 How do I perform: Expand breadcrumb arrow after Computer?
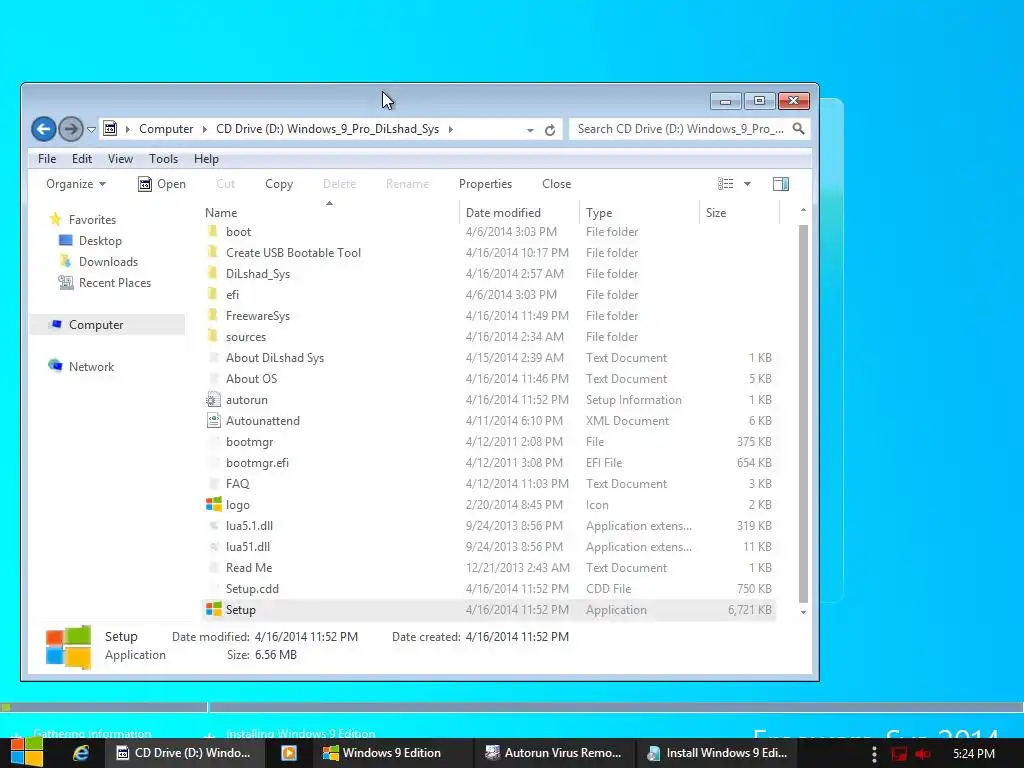(x=204, y=129)
